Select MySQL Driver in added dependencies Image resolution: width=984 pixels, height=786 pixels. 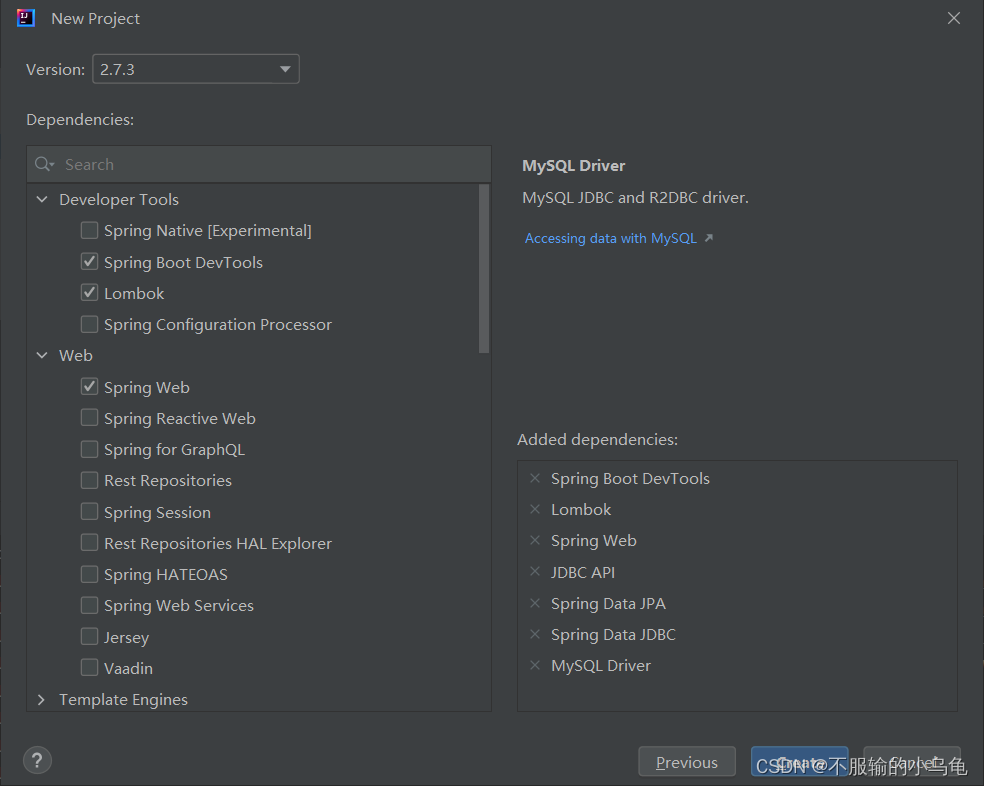(601, 665)
